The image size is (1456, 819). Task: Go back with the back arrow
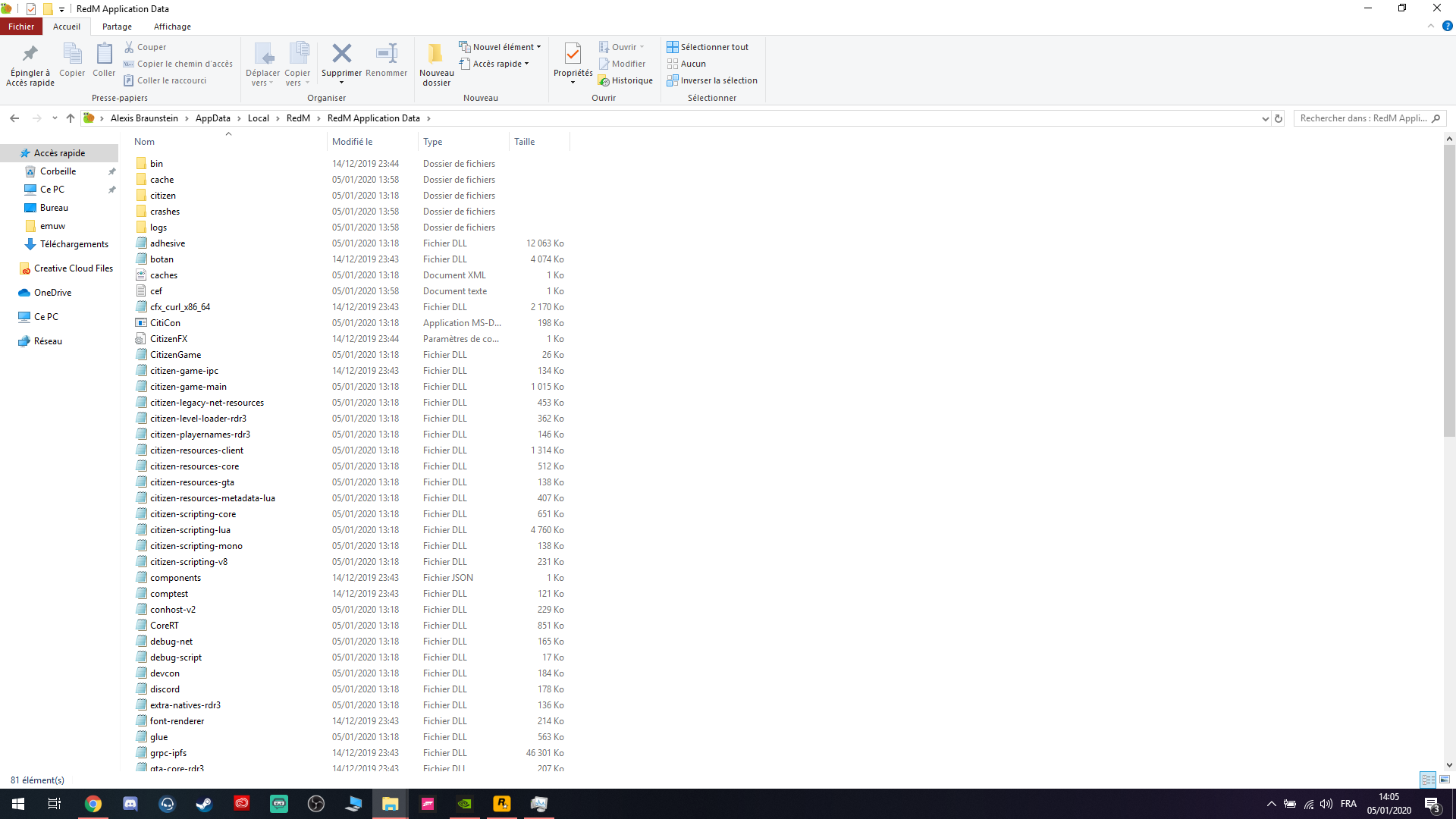pos(14,118)
